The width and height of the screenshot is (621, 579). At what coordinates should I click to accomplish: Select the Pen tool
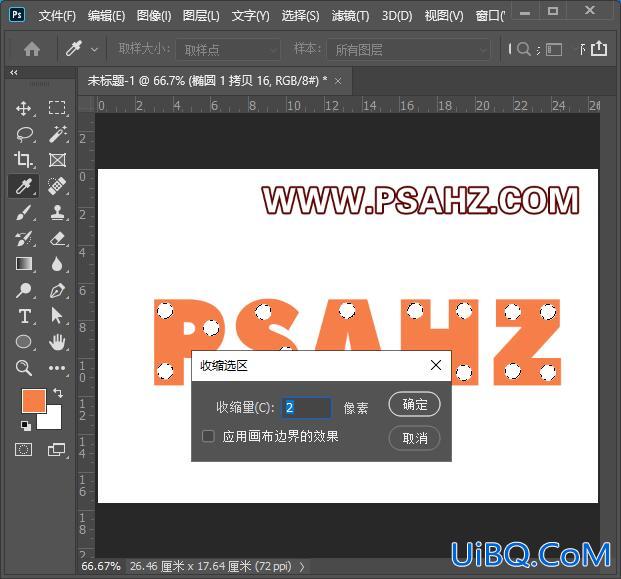[x=57, y=290]
